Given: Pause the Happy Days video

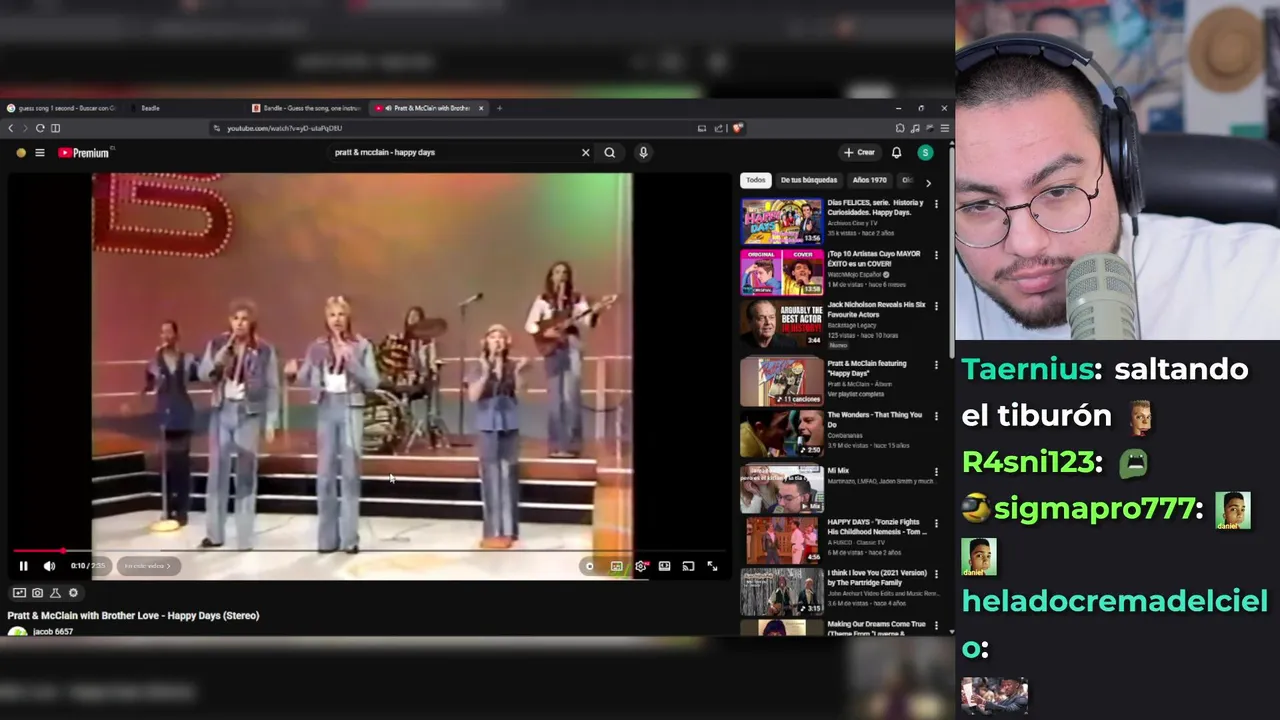Looking at the screenshot, I should (23, 566).
